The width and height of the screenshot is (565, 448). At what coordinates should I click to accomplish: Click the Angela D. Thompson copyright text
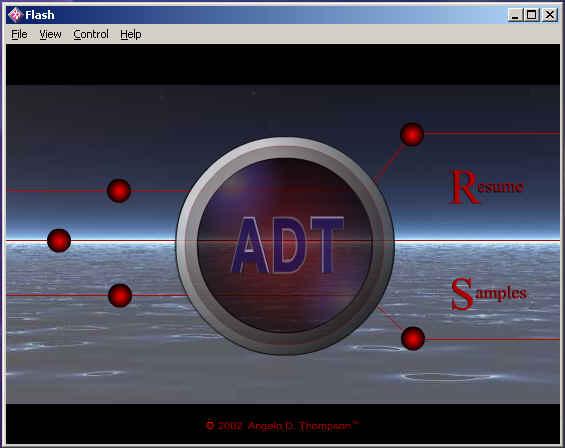(x=282, y=426)
